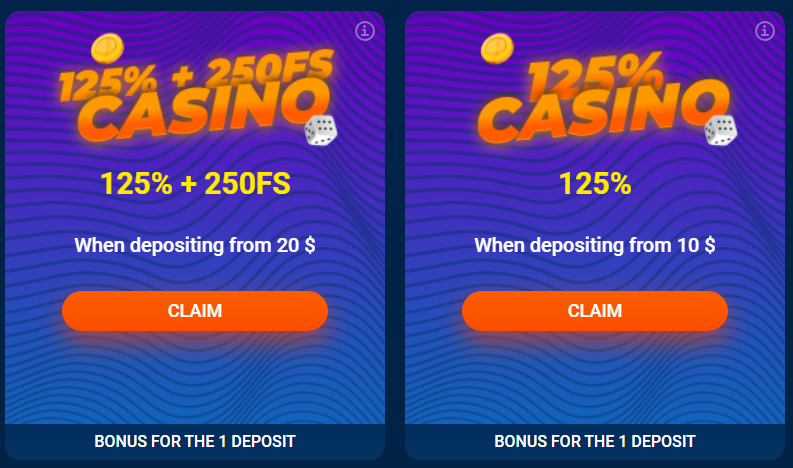This screenshot has width=793, height=468.
Task: Open info icon on the 125% only card
Action: tap(765, 31)
